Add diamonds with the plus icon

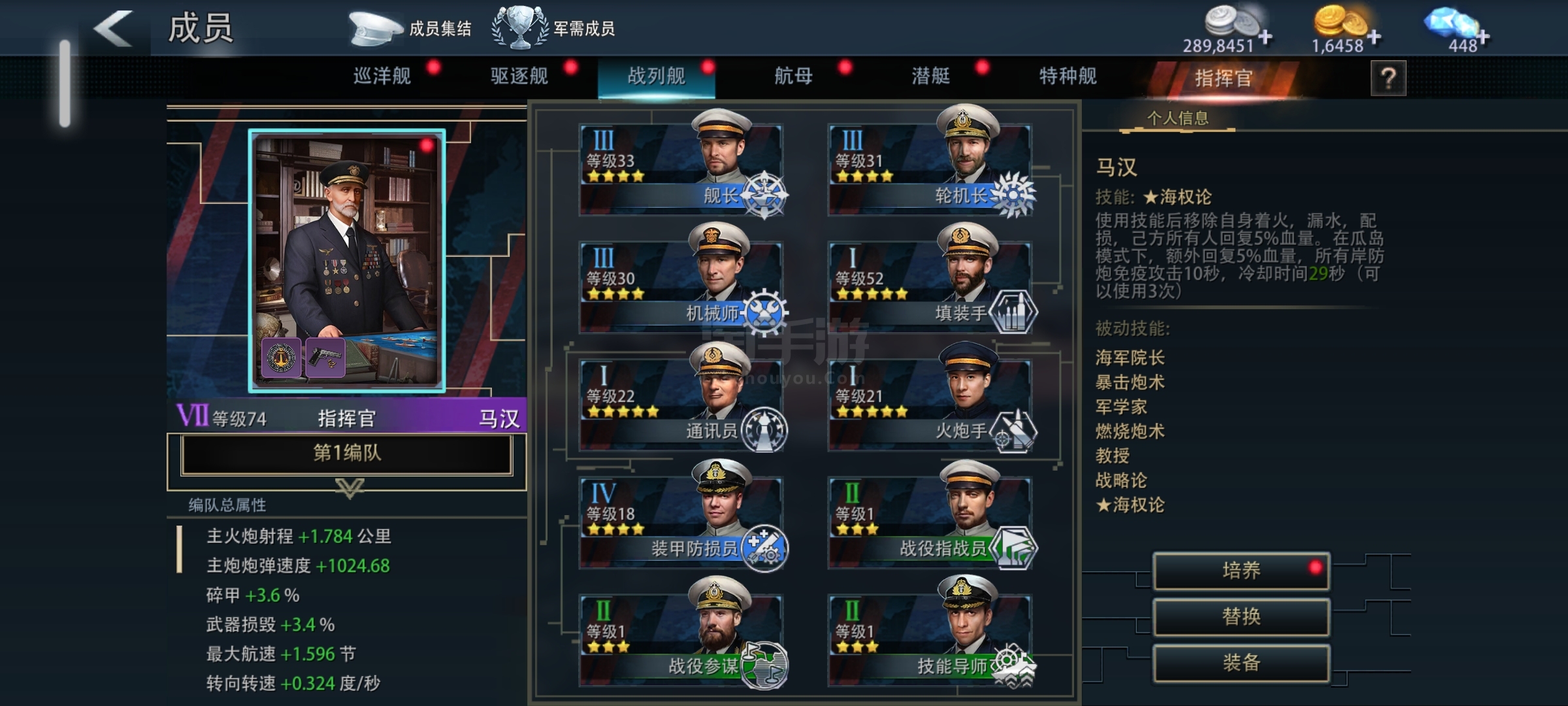click(1484, 37)
